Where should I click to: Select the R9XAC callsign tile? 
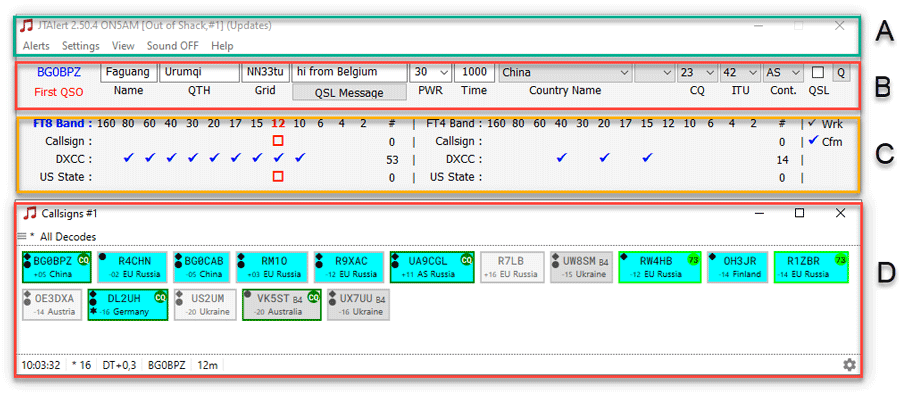coord(349,266)
